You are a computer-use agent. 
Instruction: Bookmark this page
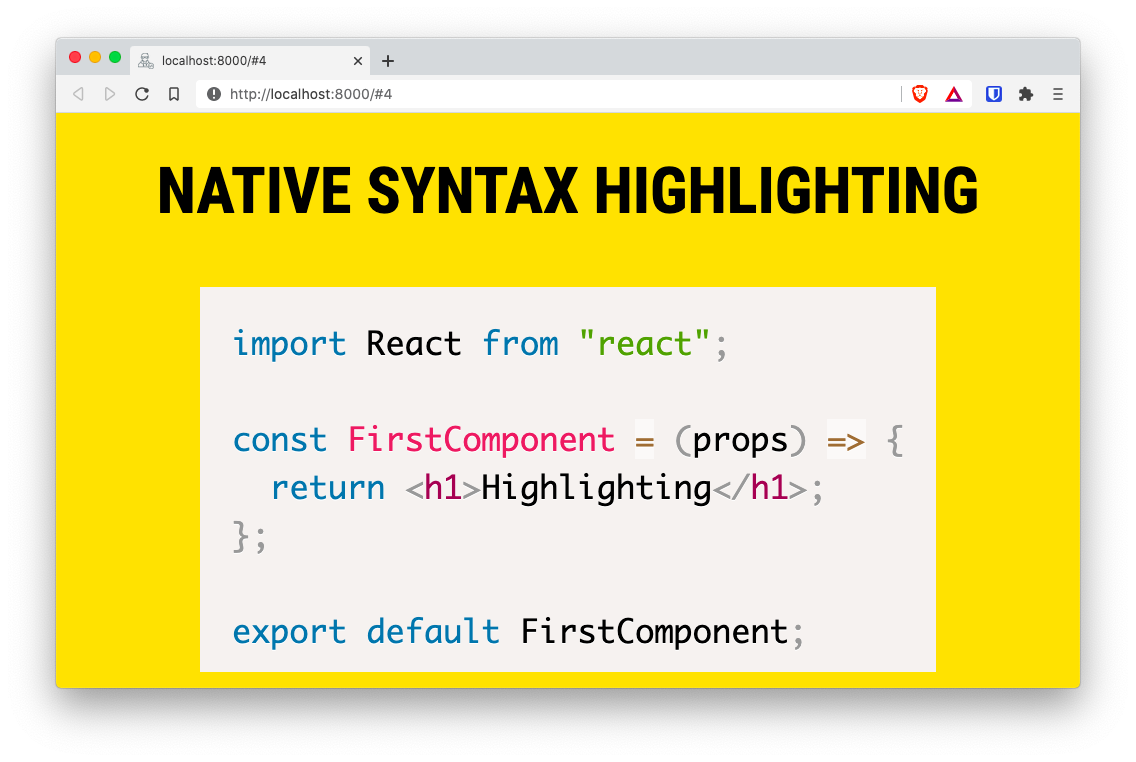click(174, 94)
